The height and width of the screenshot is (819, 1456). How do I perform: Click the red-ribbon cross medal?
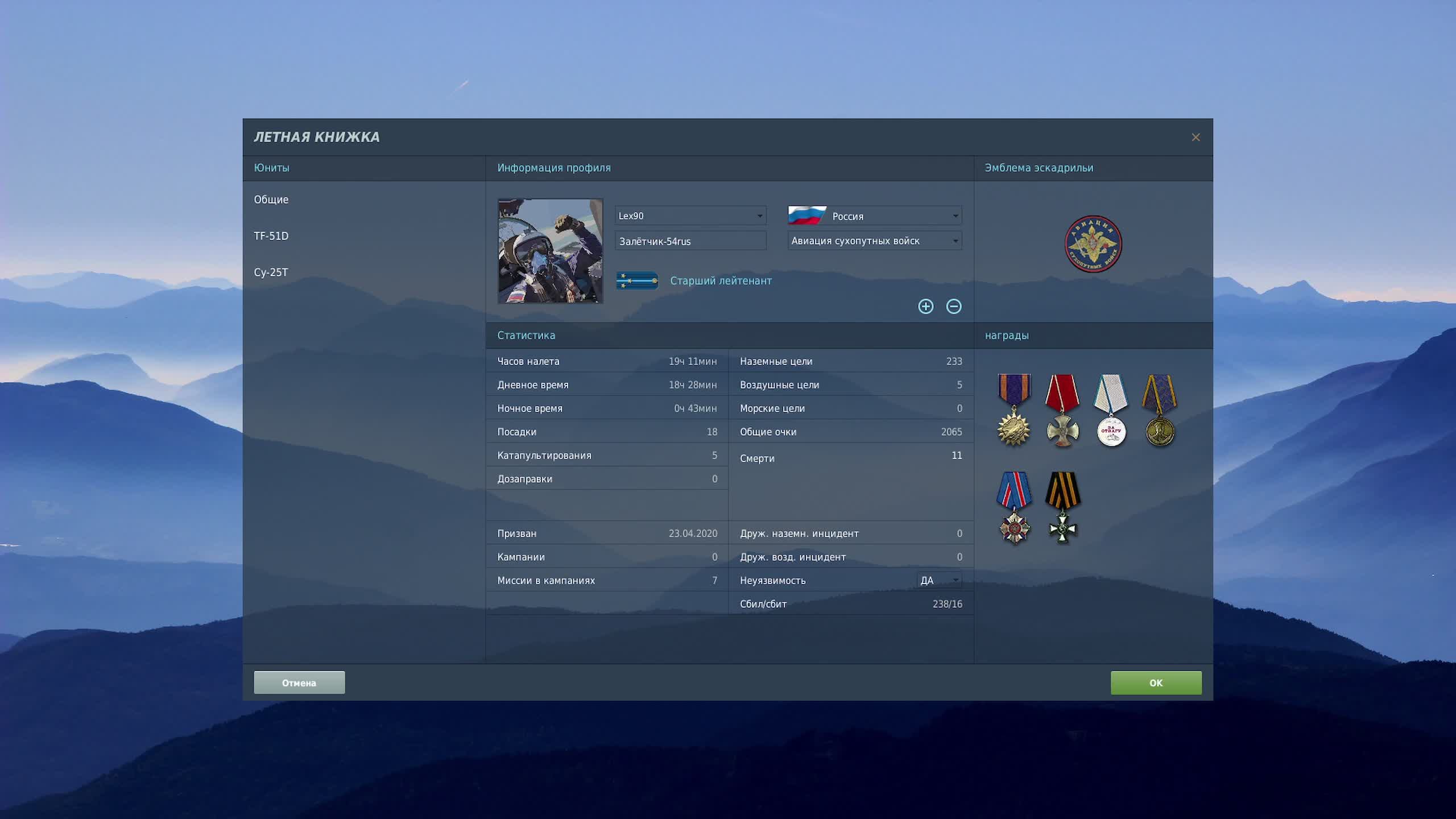(1062, 410)
